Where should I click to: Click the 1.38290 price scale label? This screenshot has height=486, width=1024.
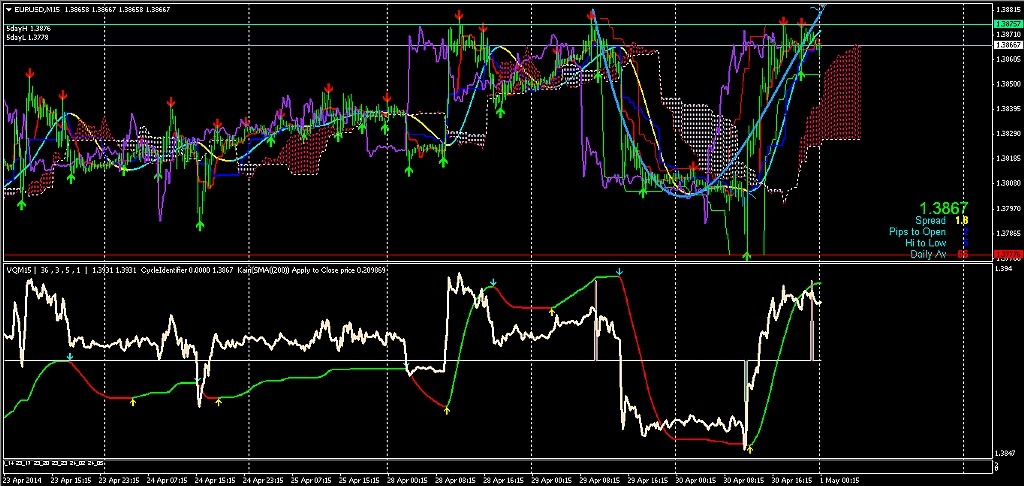1006,133
